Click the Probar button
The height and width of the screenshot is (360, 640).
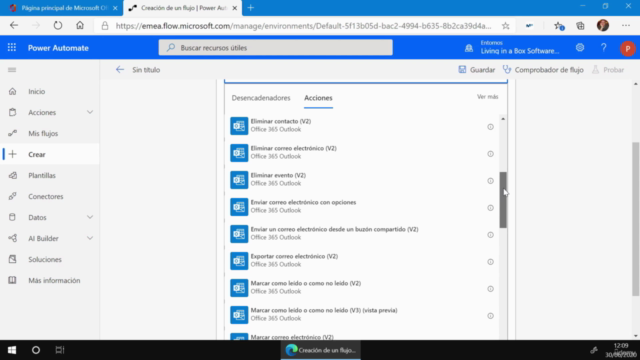[x=608, y=70]
